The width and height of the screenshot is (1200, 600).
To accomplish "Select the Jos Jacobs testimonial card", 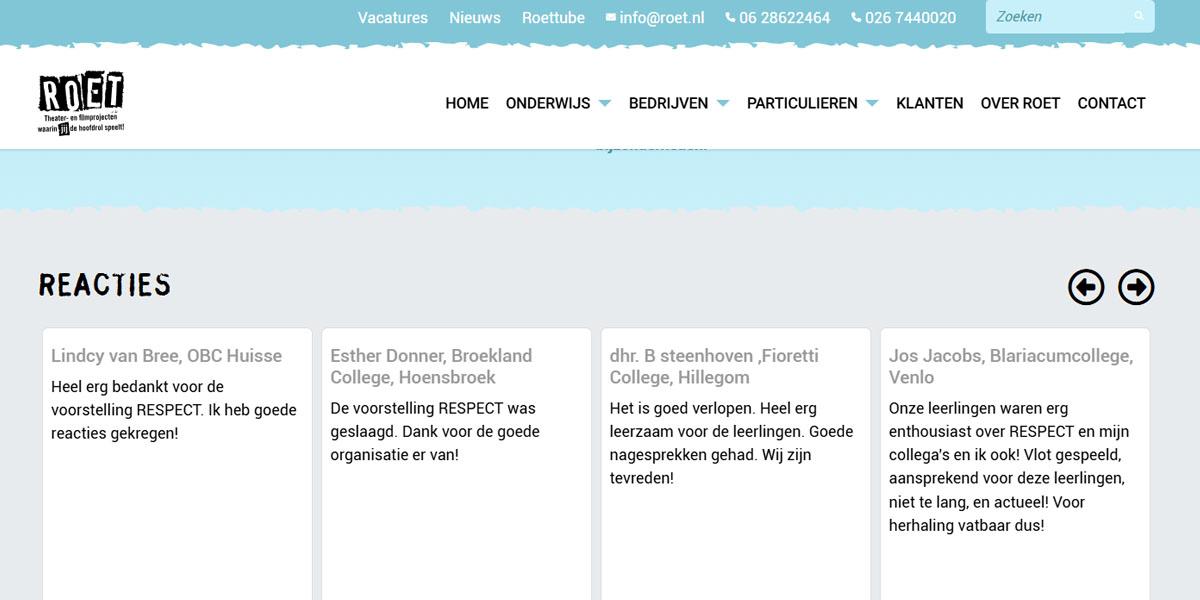I will [x=1014, y=460].
